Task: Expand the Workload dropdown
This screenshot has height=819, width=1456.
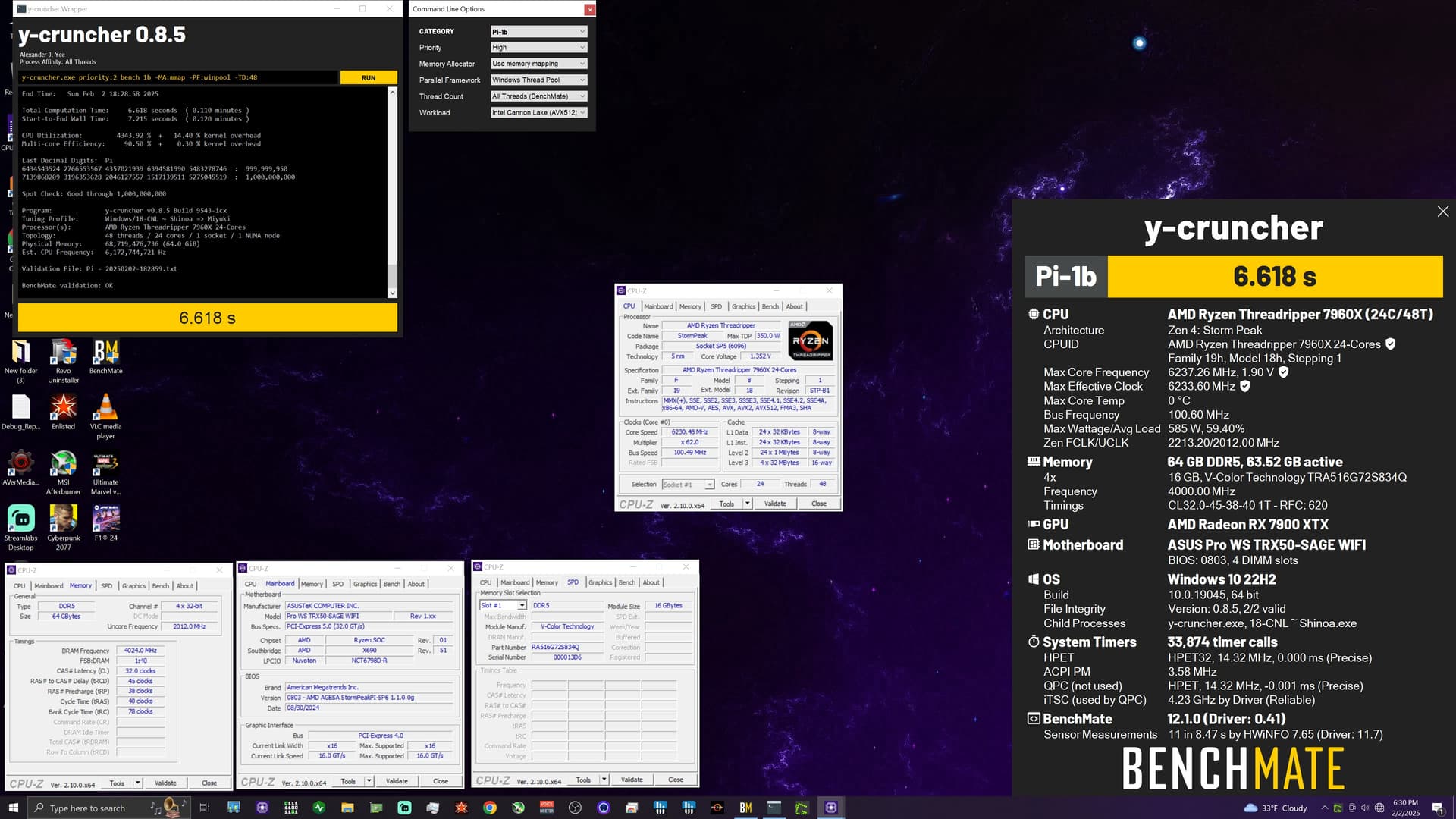Action: coord(538,113)
